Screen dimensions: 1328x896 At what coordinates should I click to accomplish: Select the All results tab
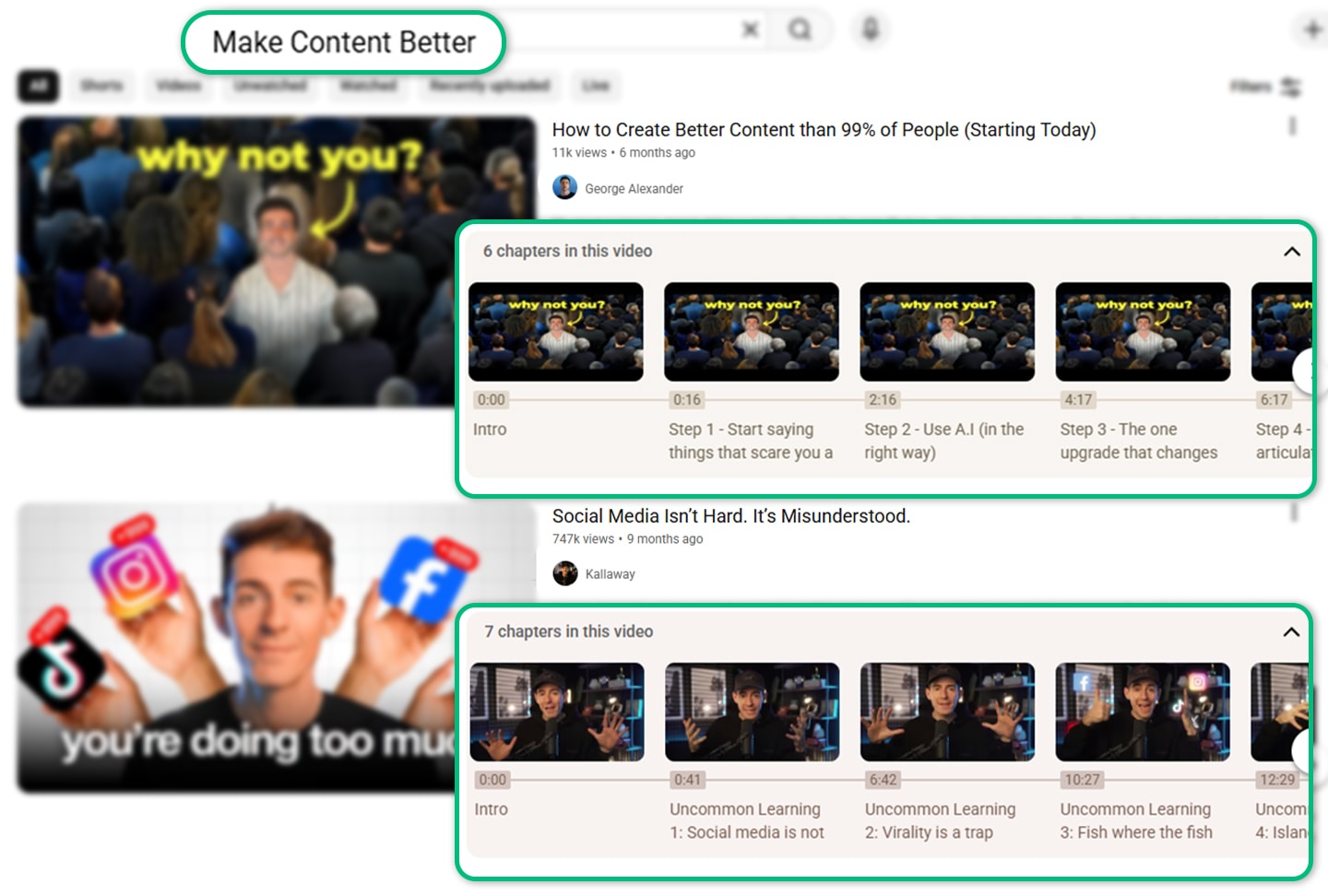tap(37, 86)
